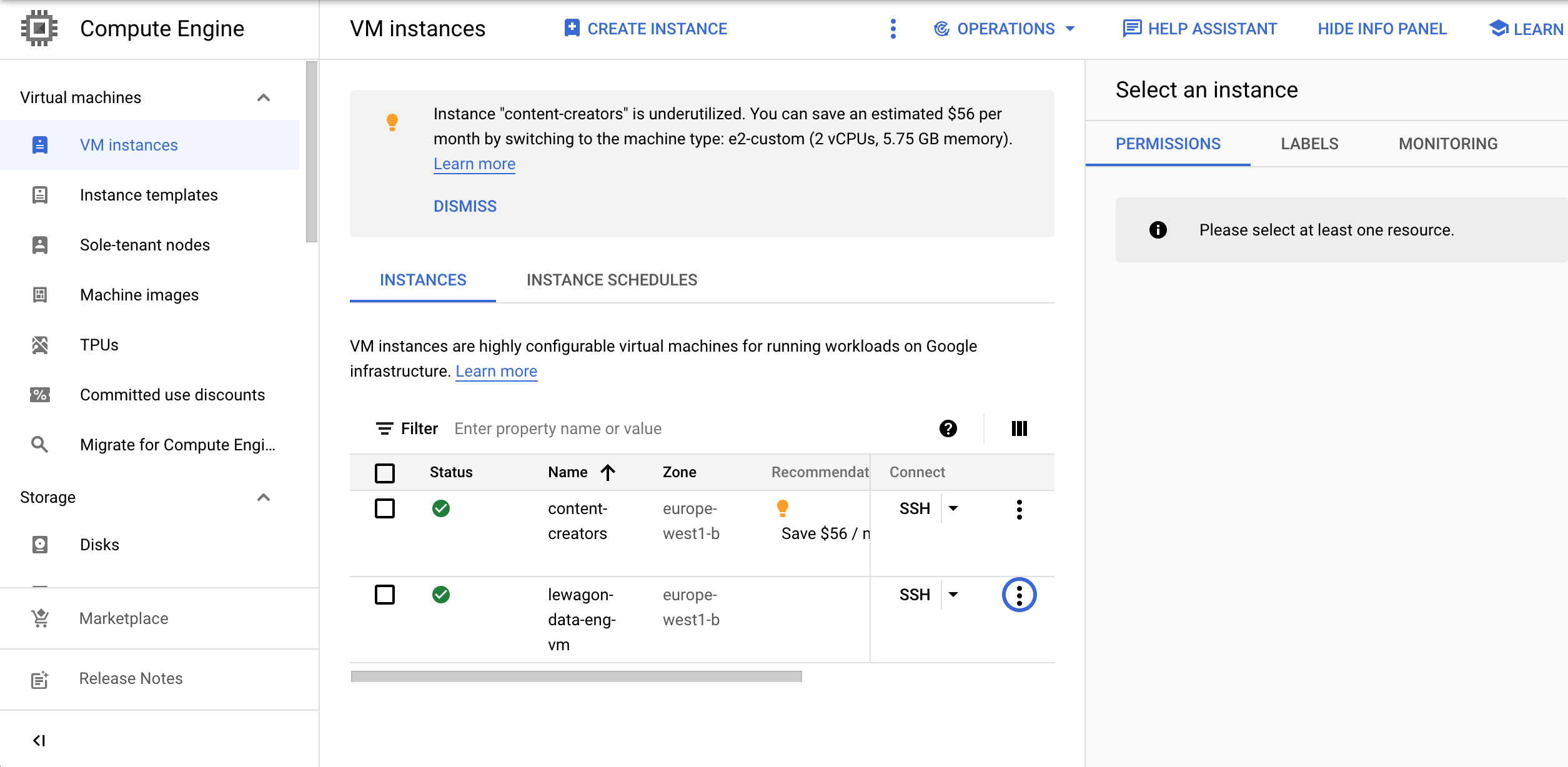Click the Help Assistant chat icon
1568x767 pixels.
pyautogui.click(x=1132, y=29)
